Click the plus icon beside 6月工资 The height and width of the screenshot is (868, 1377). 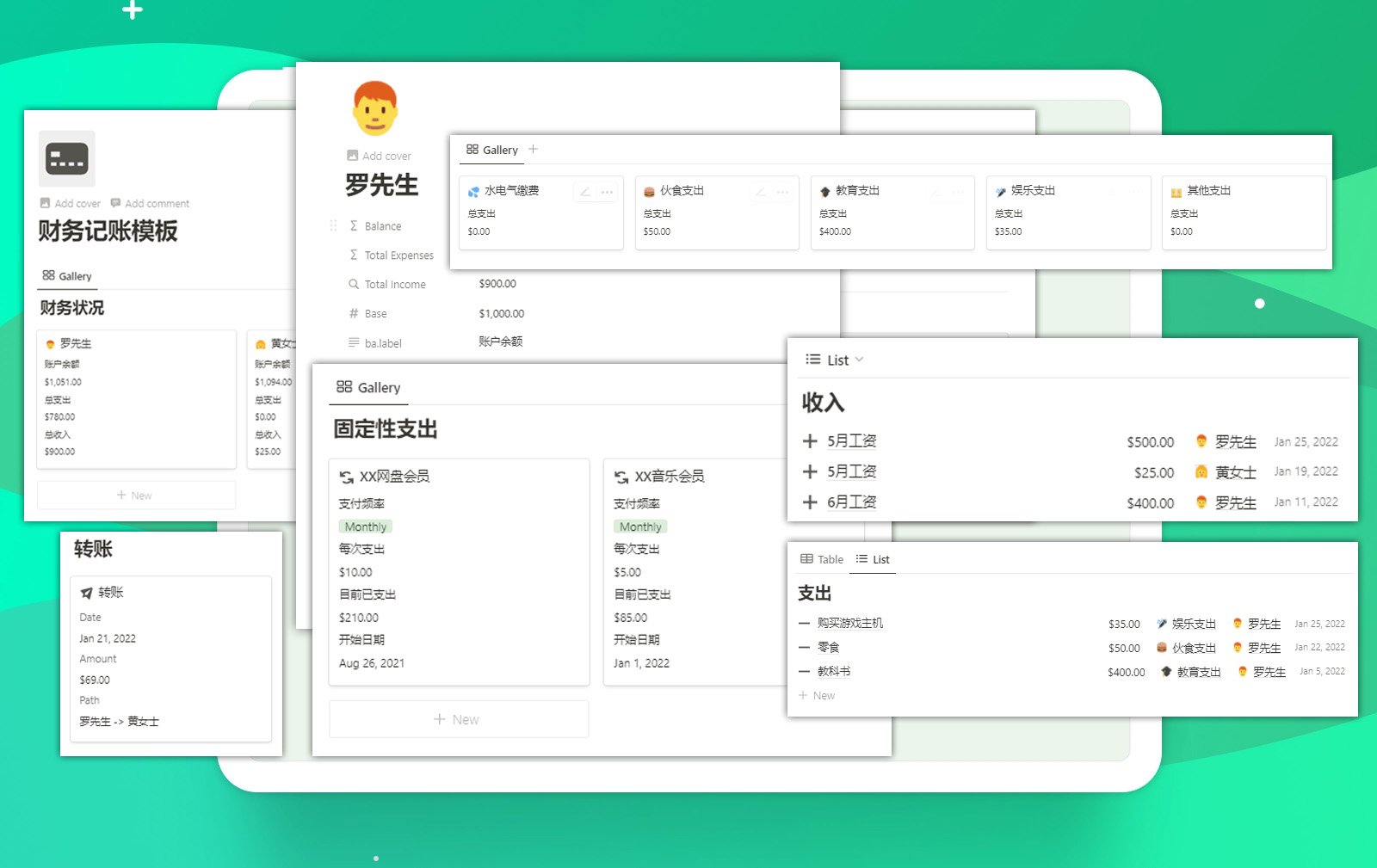[x=809, y=502]
